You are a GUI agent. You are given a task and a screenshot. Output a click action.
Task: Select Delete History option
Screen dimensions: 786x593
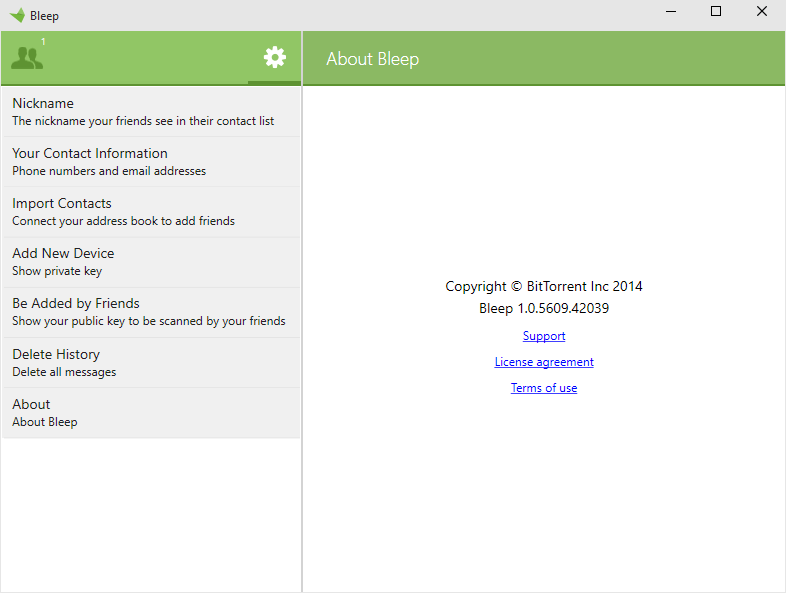(151, 362)
